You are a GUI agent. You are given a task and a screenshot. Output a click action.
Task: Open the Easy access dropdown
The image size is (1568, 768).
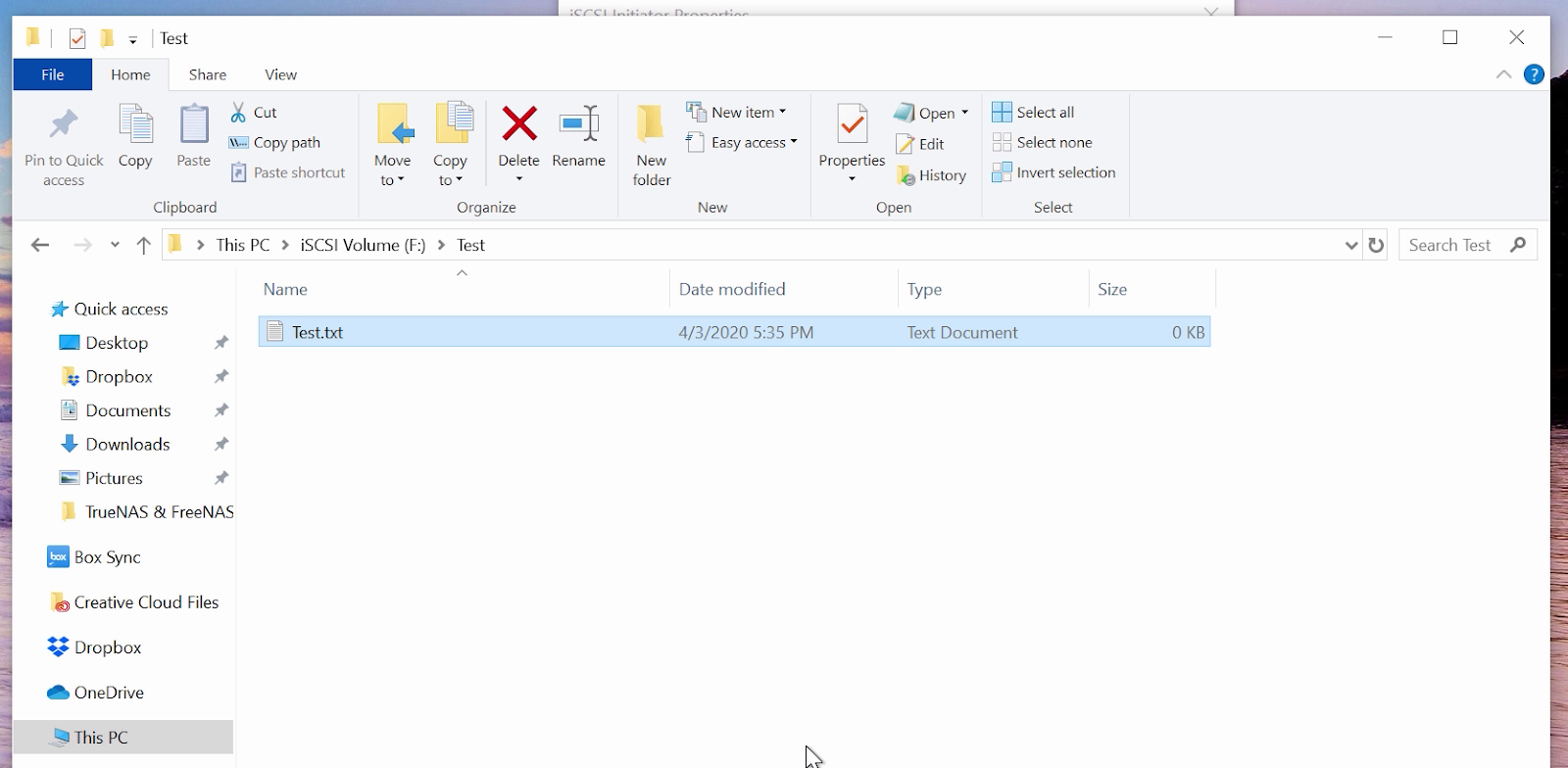coord(742,143)
